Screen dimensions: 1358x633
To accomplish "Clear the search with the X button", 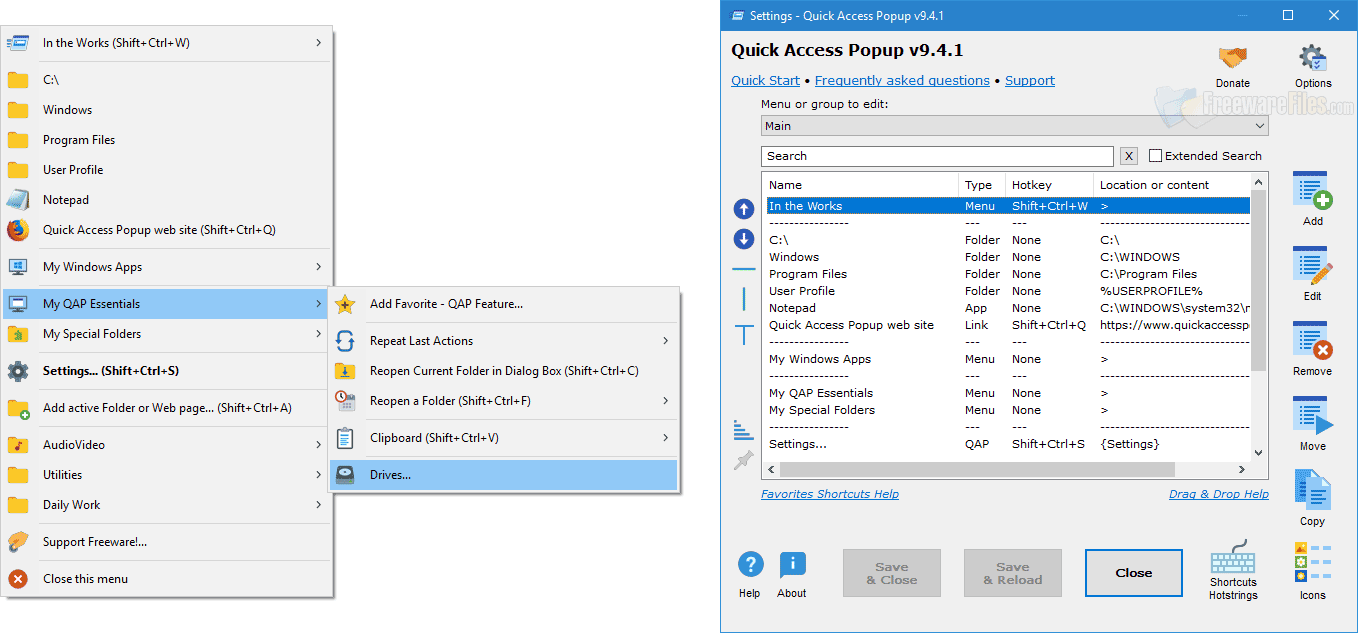I will [x=1130, y=156].
